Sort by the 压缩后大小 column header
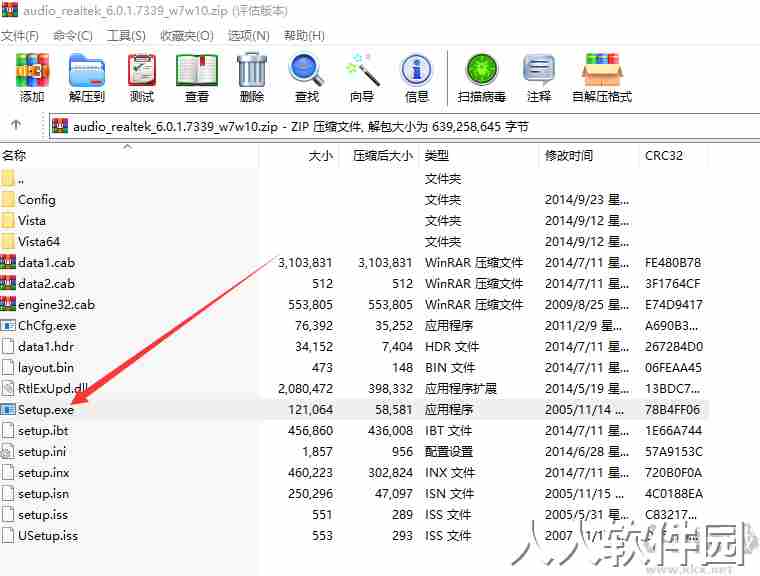Screen dimensions: 760x576 (382, 156)
